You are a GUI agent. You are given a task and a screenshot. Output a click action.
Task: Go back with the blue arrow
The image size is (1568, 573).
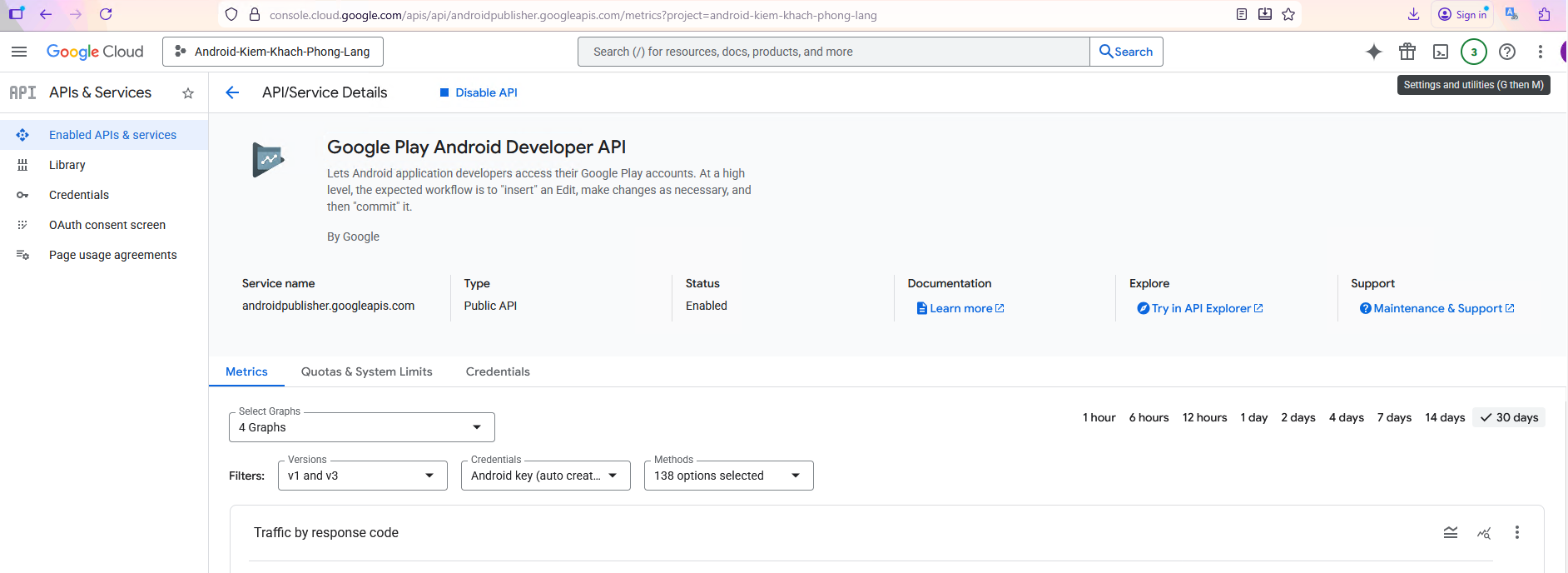pyautogui.click(x=232, y=92)
